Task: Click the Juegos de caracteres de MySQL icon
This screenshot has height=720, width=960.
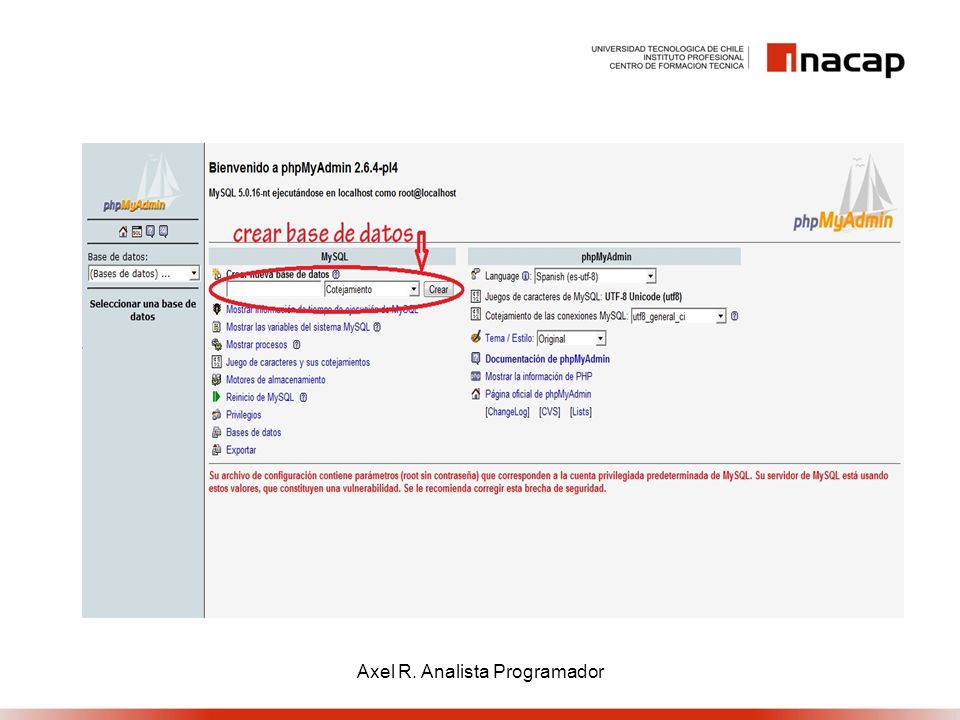Action: 476,297
